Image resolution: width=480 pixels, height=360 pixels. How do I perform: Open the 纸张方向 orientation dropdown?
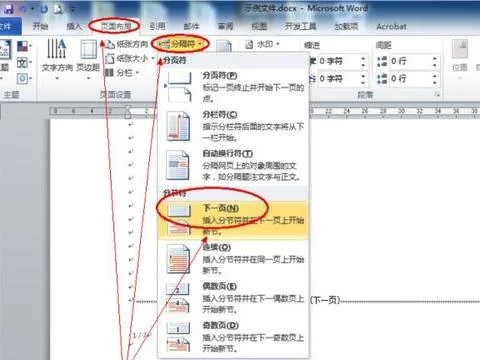click(128, 44)
